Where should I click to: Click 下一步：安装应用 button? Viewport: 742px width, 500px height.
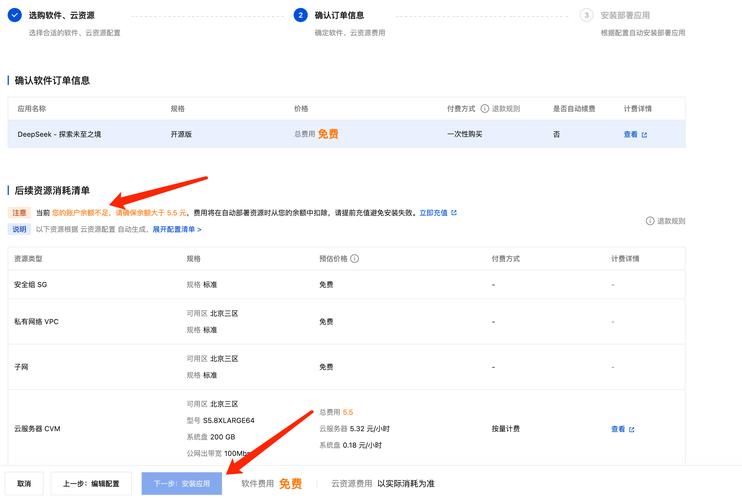click(182, 484)
